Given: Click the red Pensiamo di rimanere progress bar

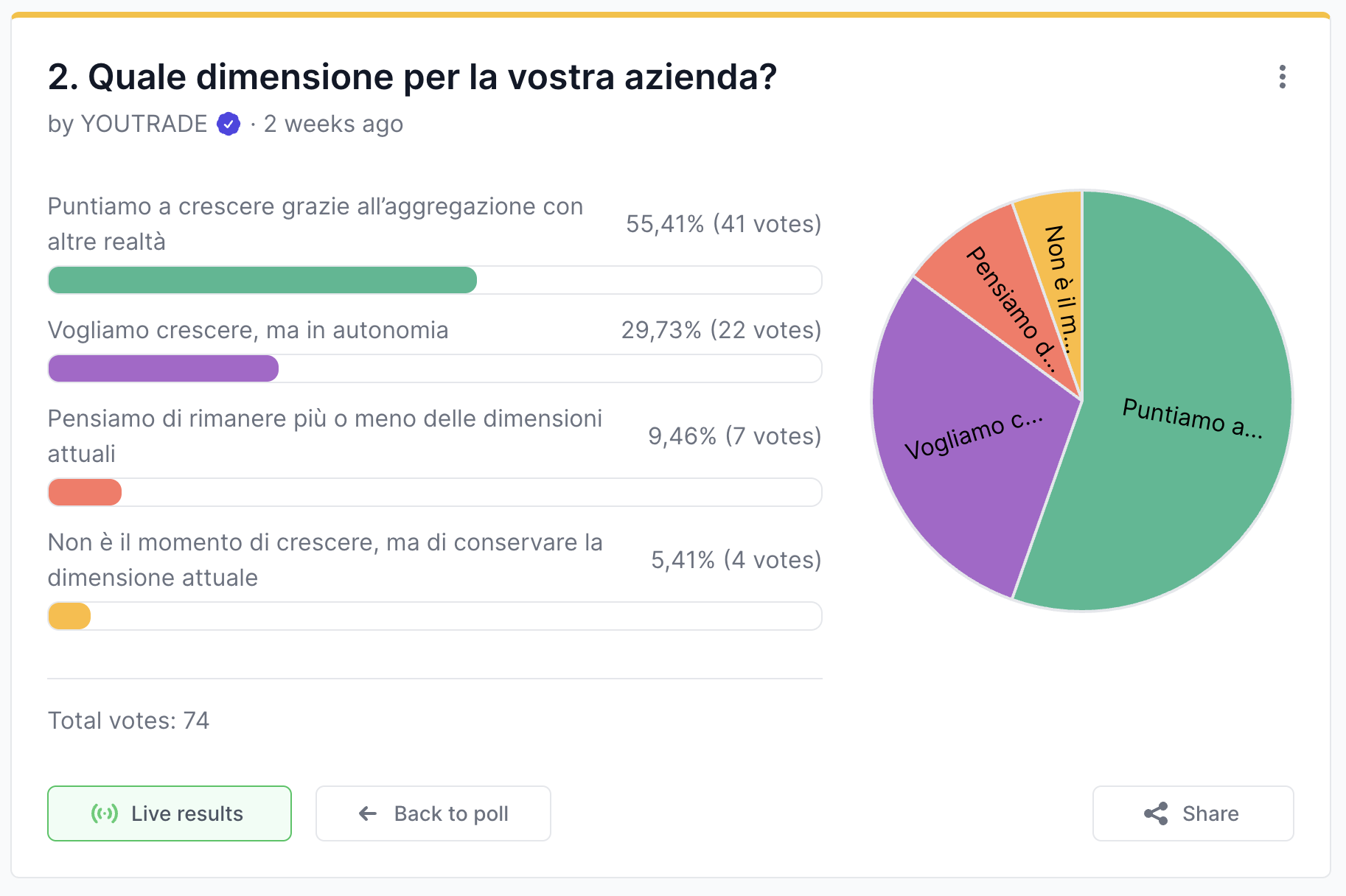Looking at the screenshot, I should [x=85, y=492].
